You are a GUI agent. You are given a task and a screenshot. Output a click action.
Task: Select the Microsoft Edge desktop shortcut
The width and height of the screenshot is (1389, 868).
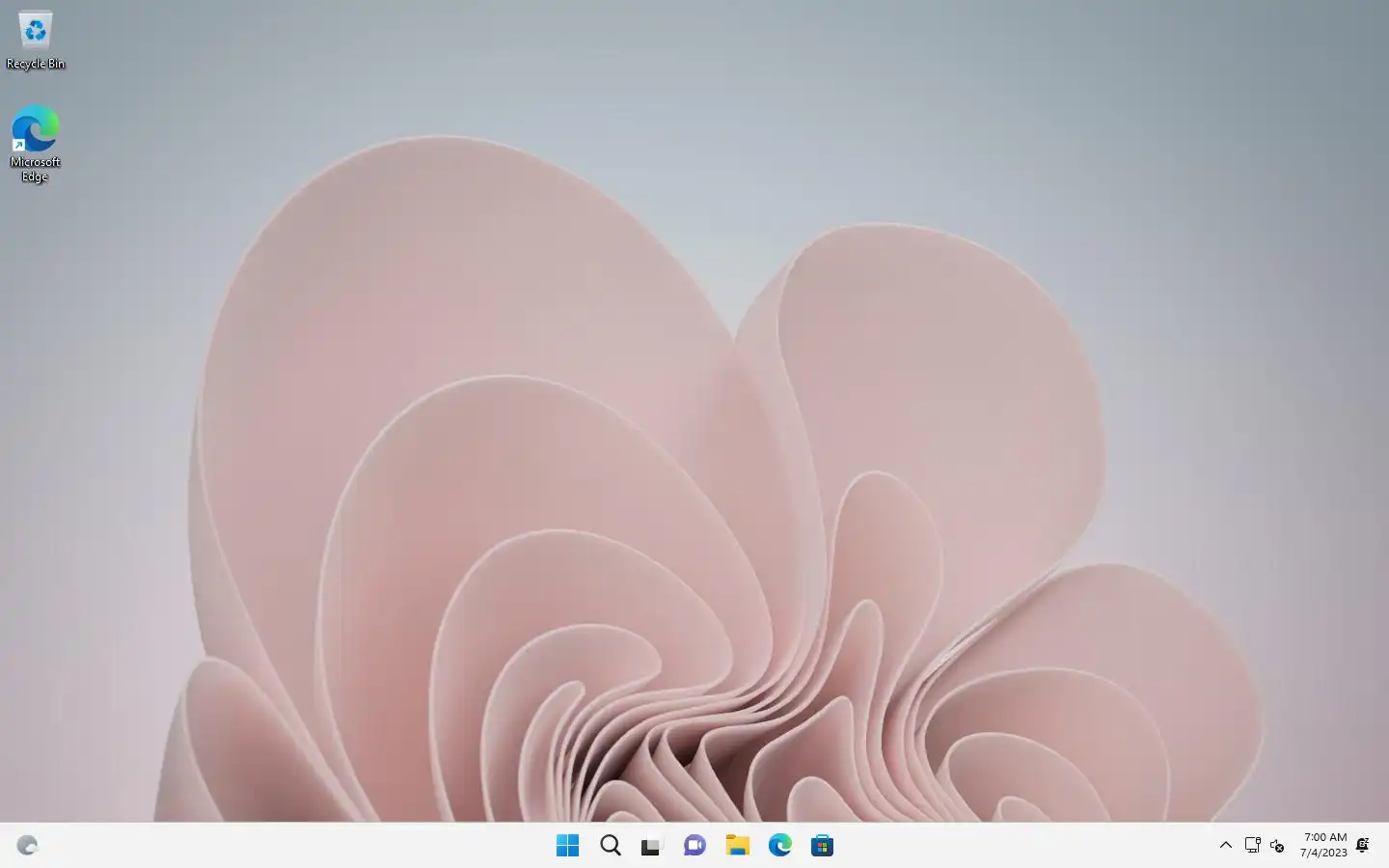coord(35,144)
